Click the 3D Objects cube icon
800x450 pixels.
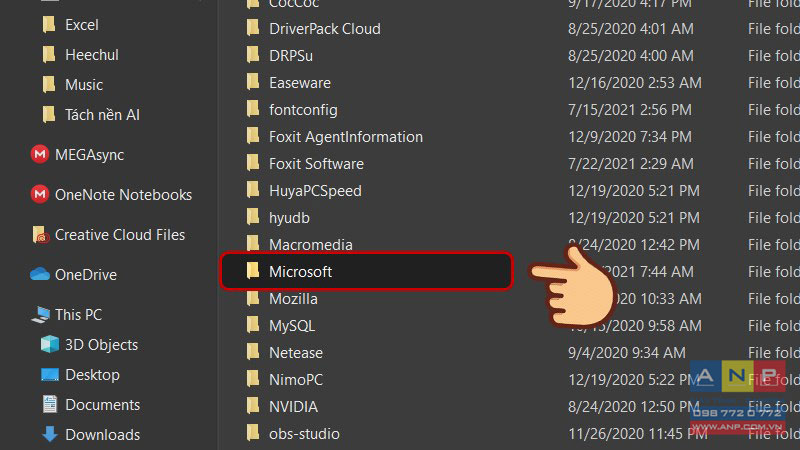[x=49, y=344]
